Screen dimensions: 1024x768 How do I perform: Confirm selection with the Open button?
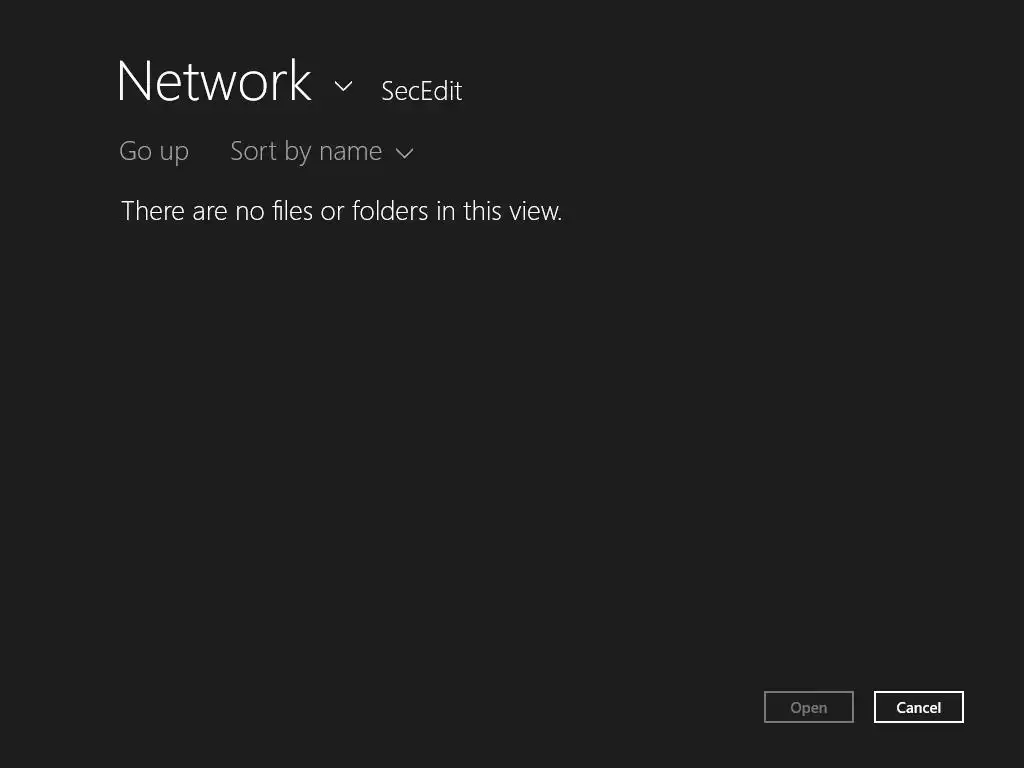(808, 707)
